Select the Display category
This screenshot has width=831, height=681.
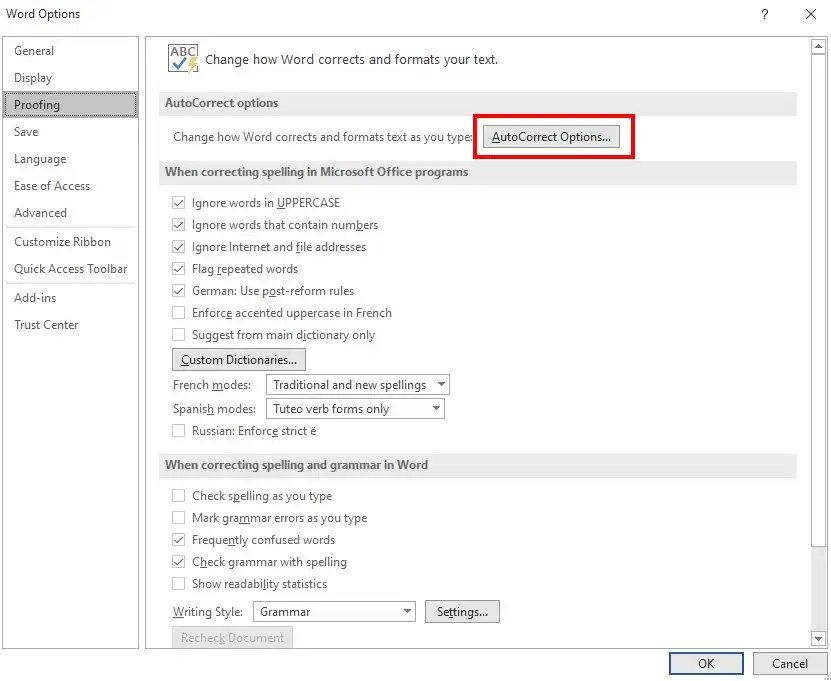pyautogui.click(x=70, y=78)
